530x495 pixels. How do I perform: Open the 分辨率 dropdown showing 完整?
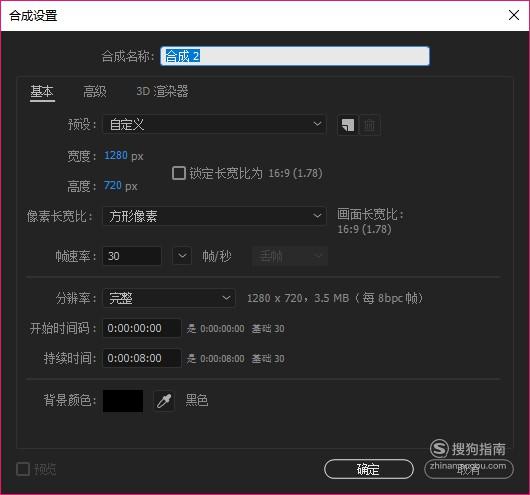169,298
